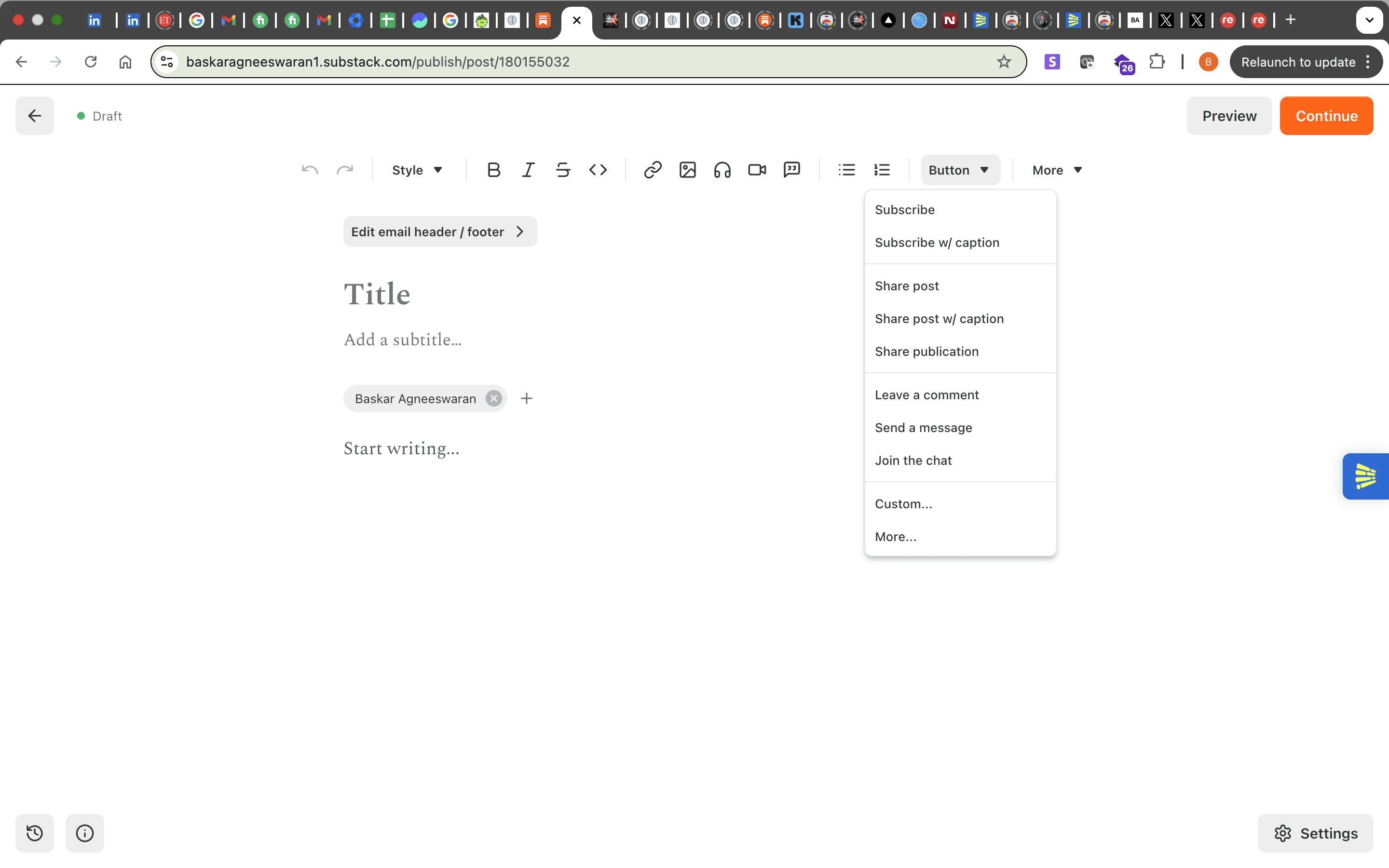The image size is (1389, 868).
Task: Open the More dropdown in toolbar
Action: (1057, 170)
